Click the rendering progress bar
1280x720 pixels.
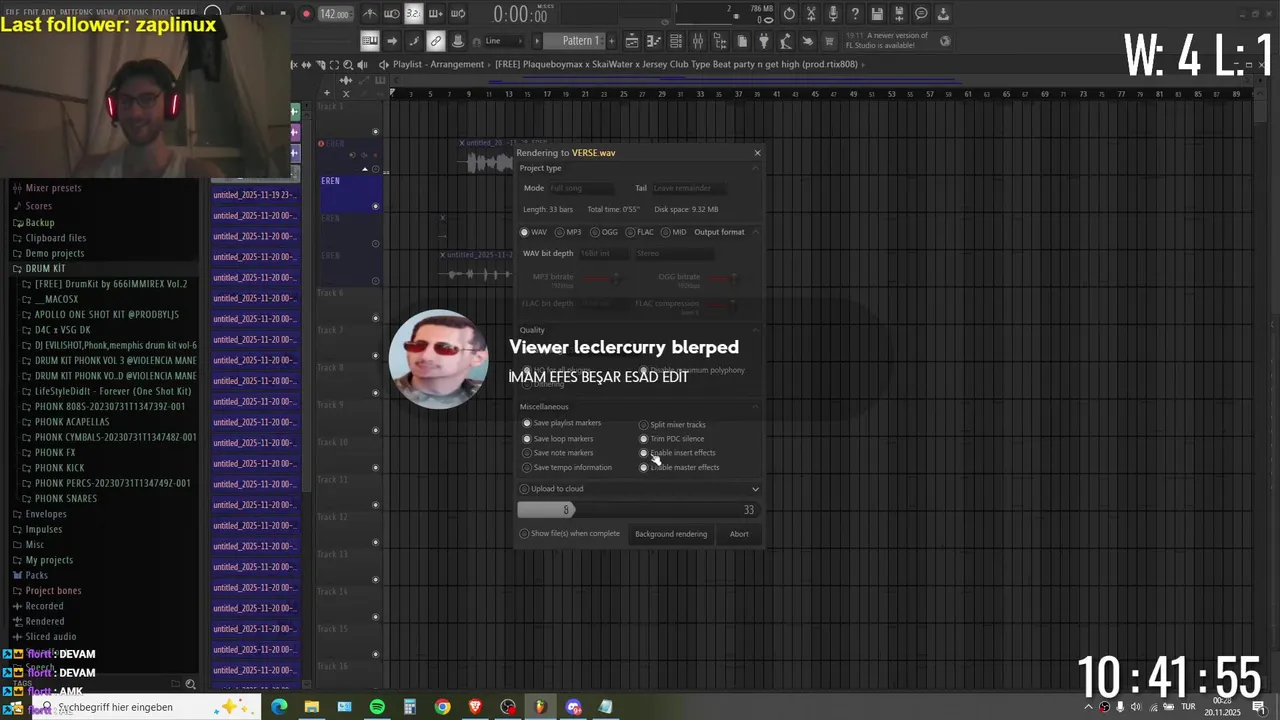(x=637, y=510)
